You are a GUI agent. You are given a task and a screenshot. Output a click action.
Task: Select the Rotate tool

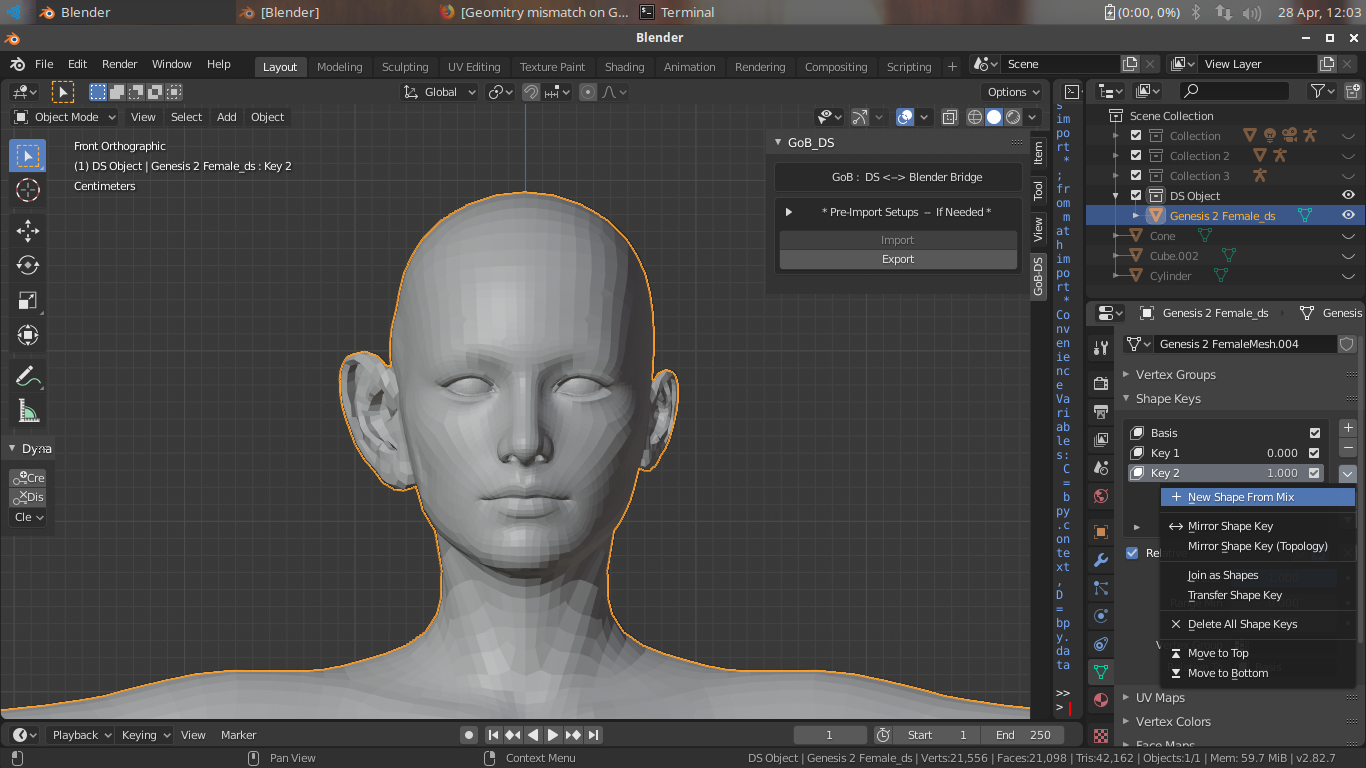[28, 266]
